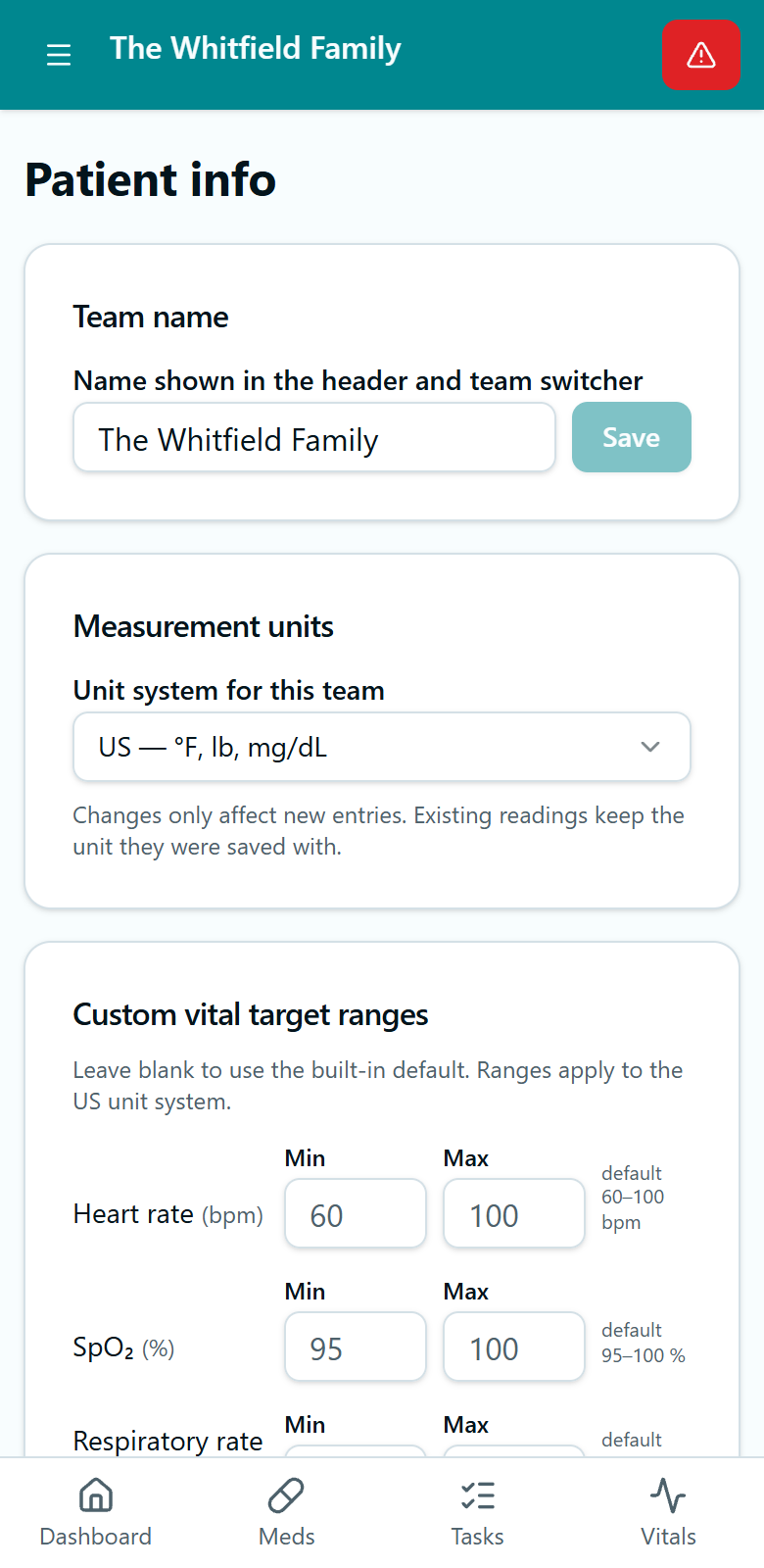The width and height of the screenshot is (764, 1568).
Task: Open the Meds tab
Action: (x=287, y=1512)
